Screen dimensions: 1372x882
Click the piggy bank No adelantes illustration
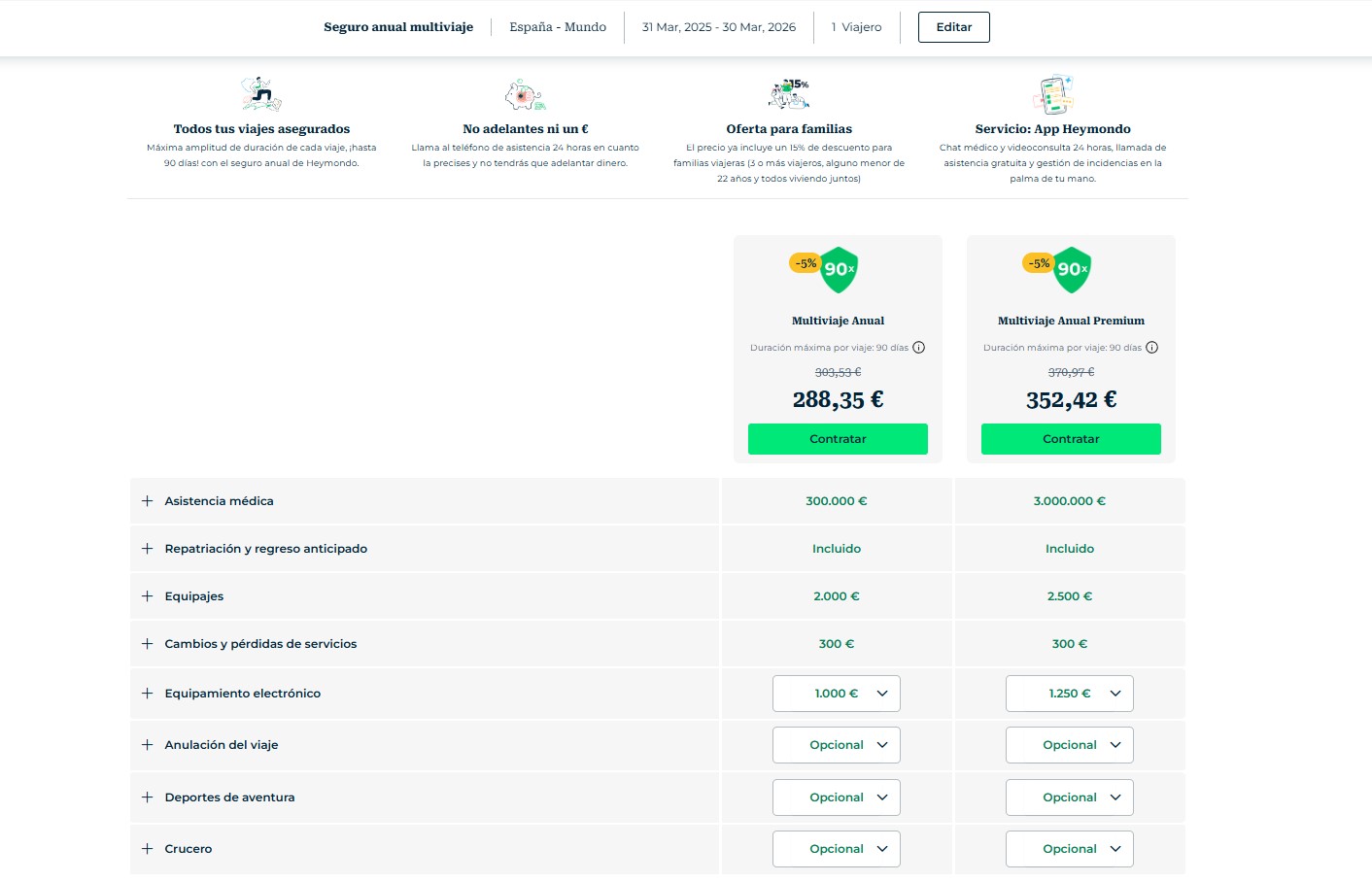pyautogui.click(x=525, y=95)
